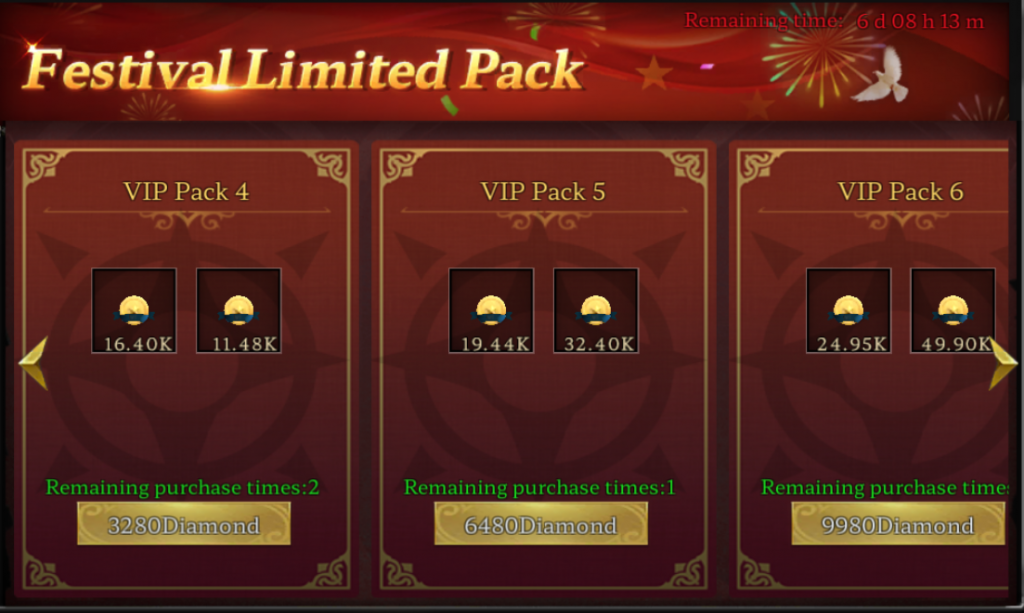Click VIP Pack 4 remaining purchase times:2 label
1024x613 pixels.
tap(182, 488)
